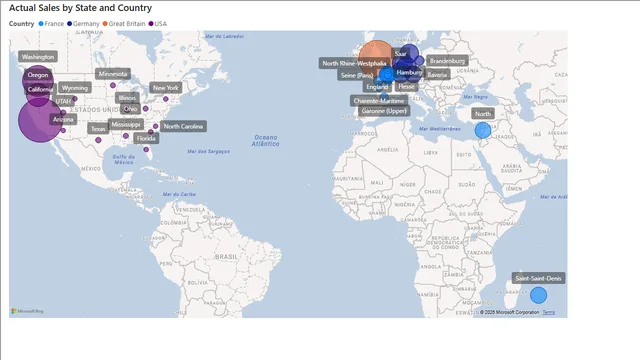Viewport: 640px width, 360px height.
Task: Click the Seine (Paris) map label
Action: click(x=357, y=75)
